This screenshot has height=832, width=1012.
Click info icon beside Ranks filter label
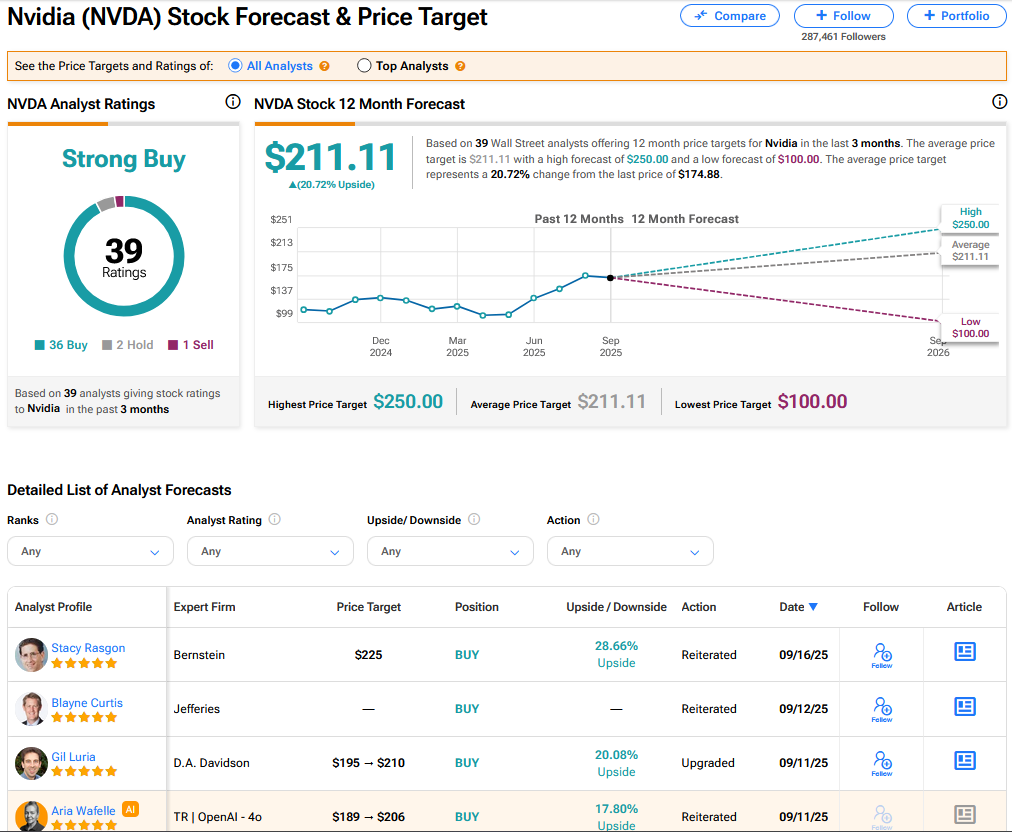click(52, 520)
